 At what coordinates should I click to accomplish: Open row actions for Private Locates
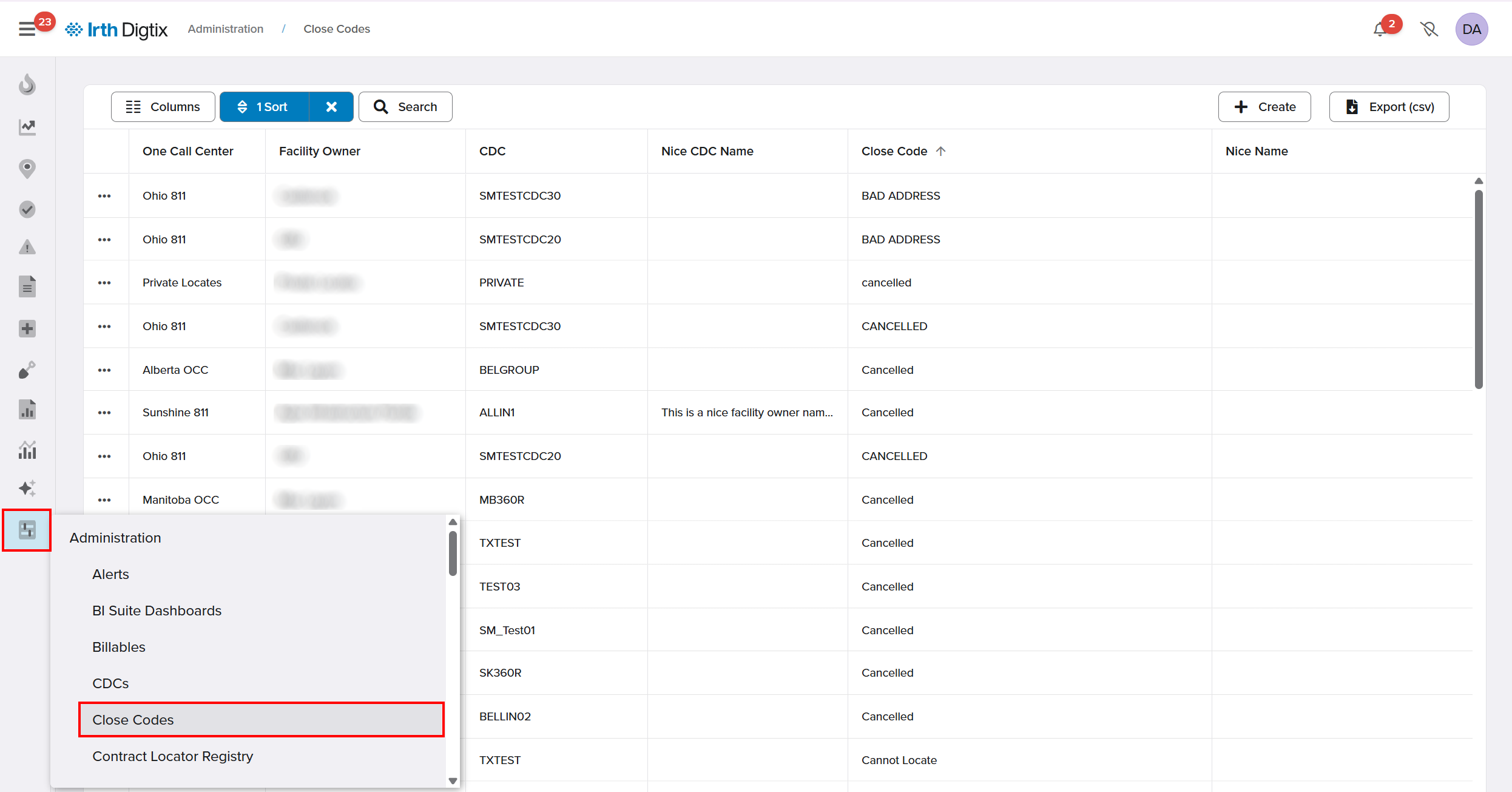click(x=104, y=283)
